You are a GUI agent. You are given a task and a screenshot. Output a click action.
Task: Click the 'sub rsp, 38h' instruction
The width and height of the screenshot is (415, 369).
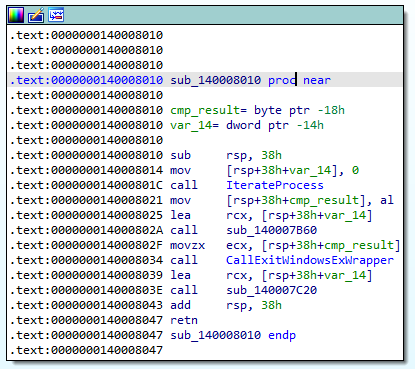click(226, 155)
